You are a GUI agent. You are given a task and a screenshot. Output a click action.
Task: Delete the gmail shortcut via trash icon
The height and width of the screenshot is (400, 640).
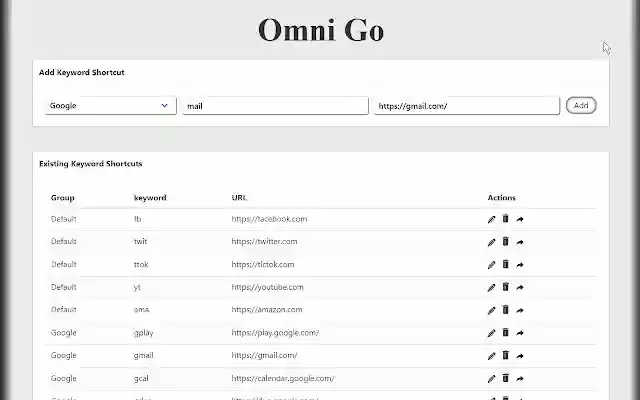click(505, 355)
